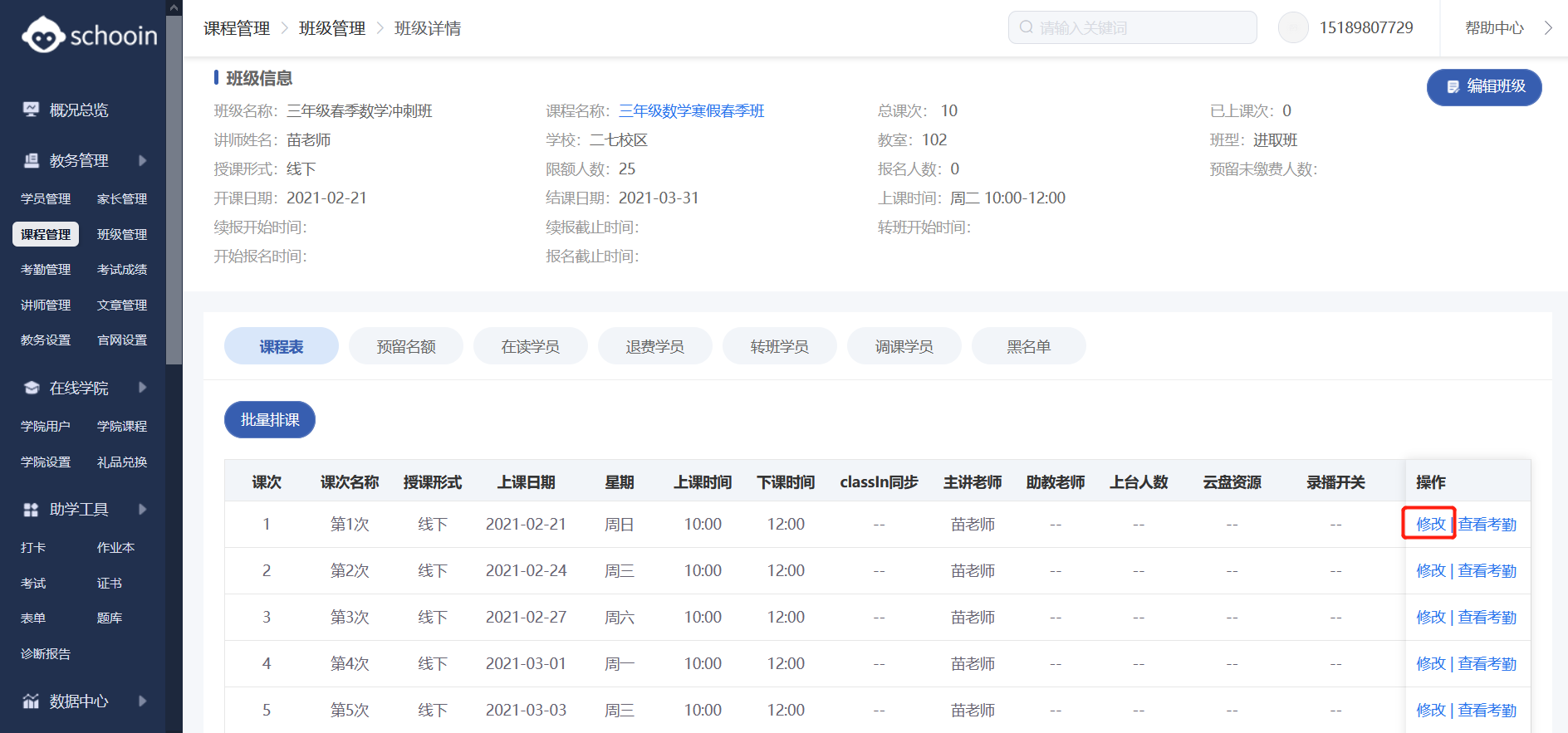Expand the 数据中心 section arrow

click(142, 701)
